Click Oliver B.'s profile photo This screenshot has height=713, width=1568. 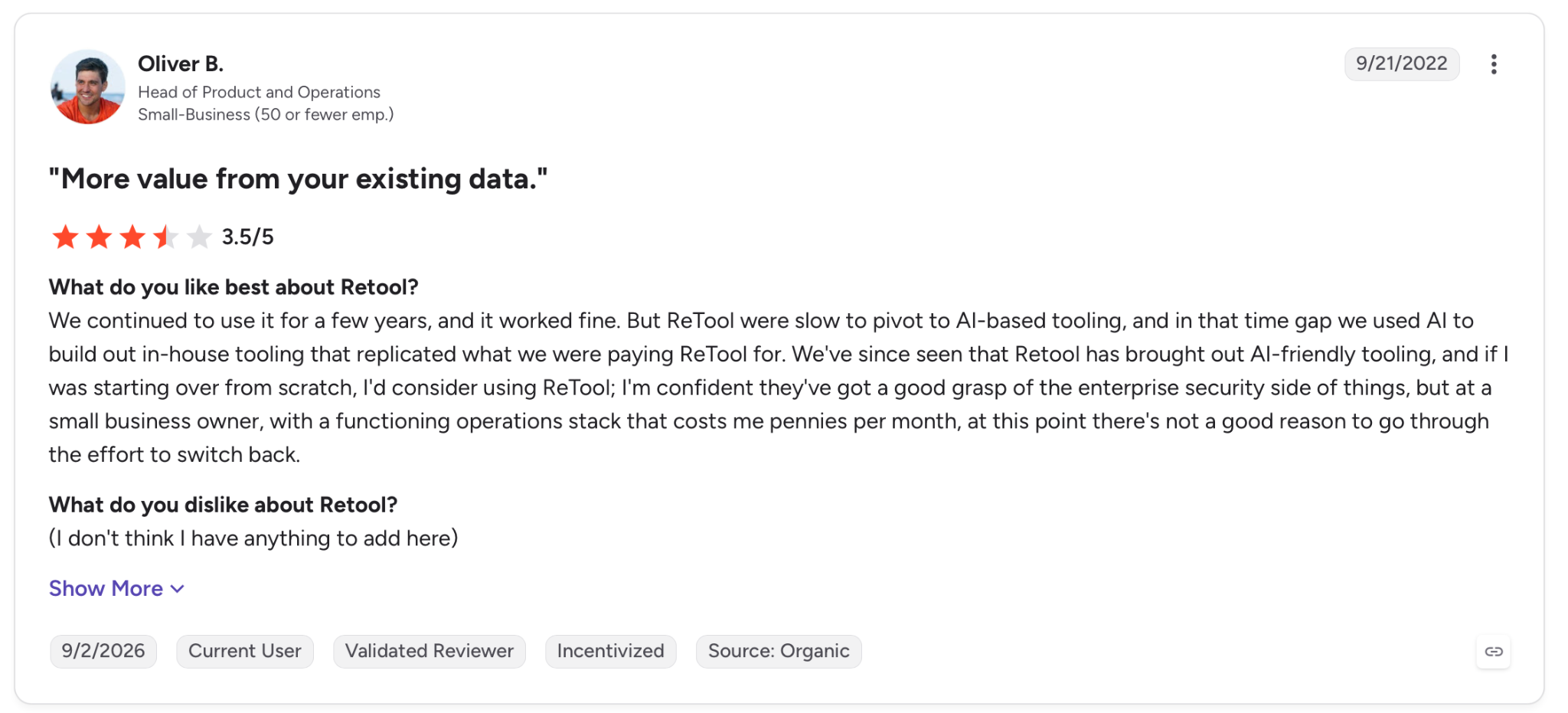click(x=88, y=87)
